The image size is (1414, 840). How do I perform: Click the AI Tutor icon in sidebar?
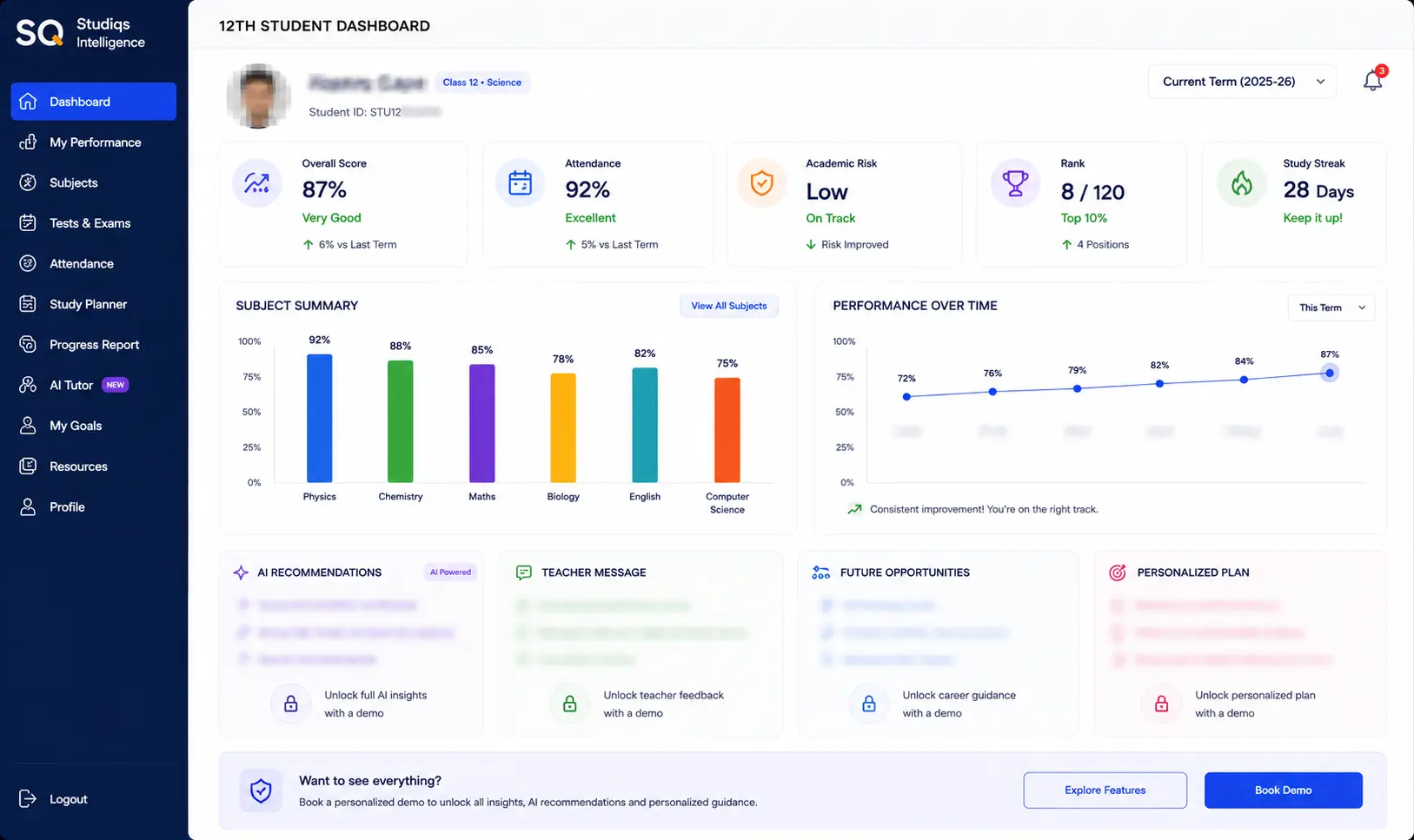[28, 385]
